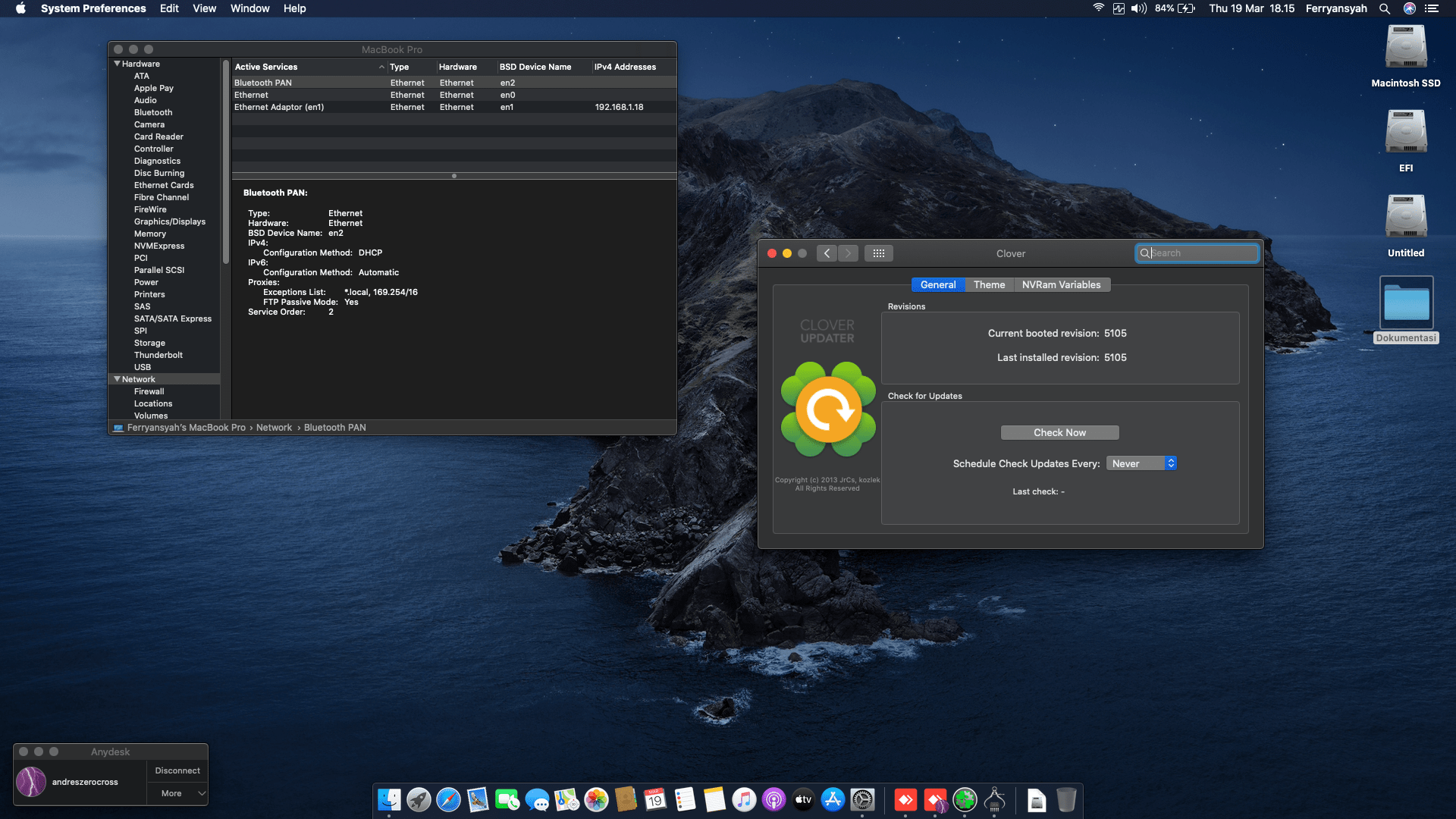This screenshot has height=819, width=1456.
Task: Sort by Active Services column header
Action: click(309, 67)
